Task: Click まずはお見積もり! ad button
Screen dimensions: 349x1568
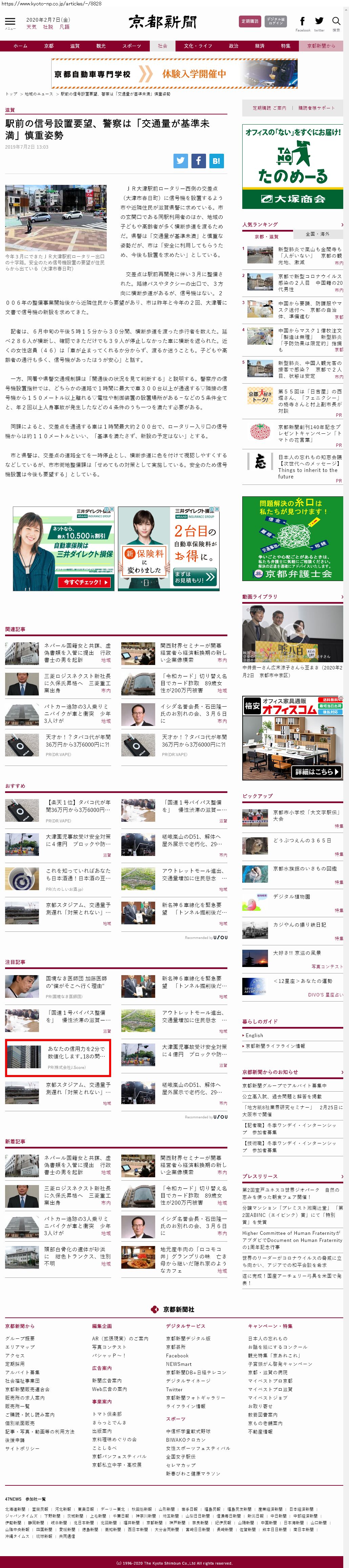Action: [195, 576]
